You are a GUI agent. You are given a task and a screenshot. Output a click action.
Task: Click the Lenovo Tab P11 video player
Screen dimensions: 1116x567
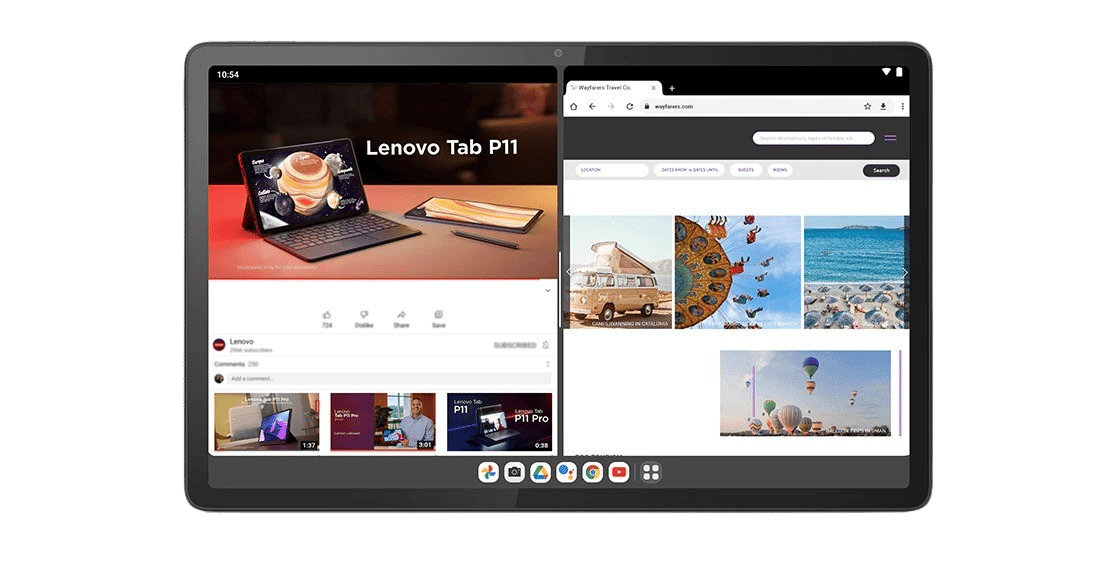coord(383,181)
